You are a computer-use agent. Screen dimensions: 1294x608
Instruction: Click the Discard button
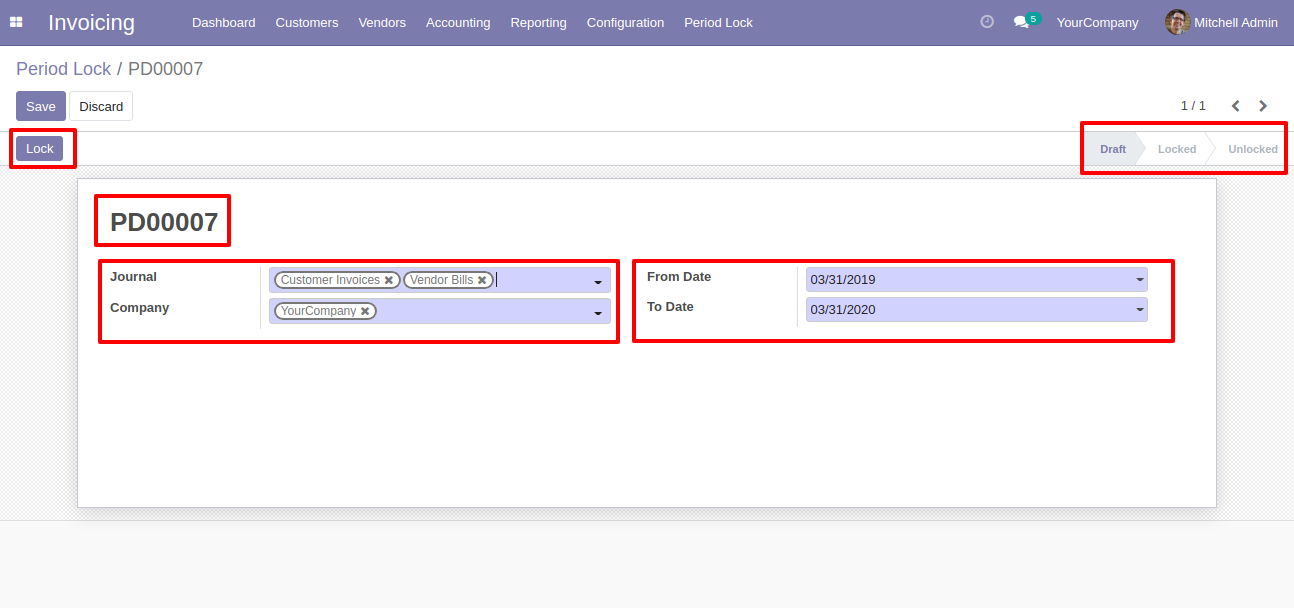101,106
